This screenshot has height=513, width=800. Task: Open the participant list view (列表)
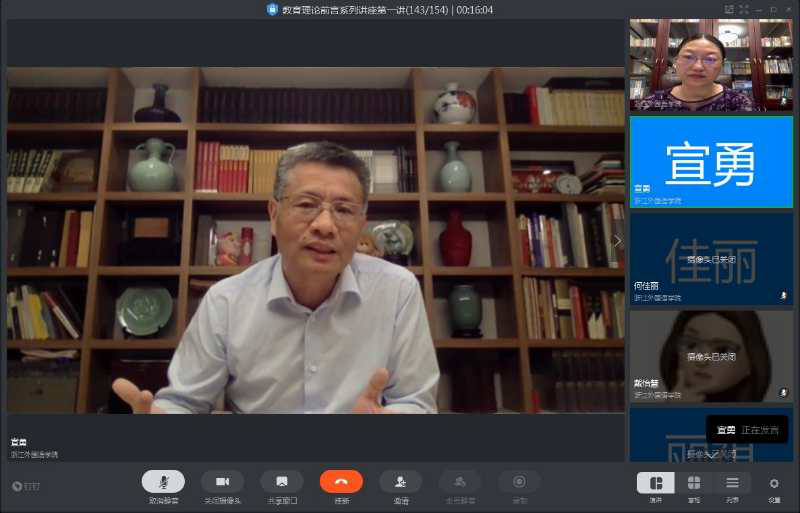click(732, 483)
